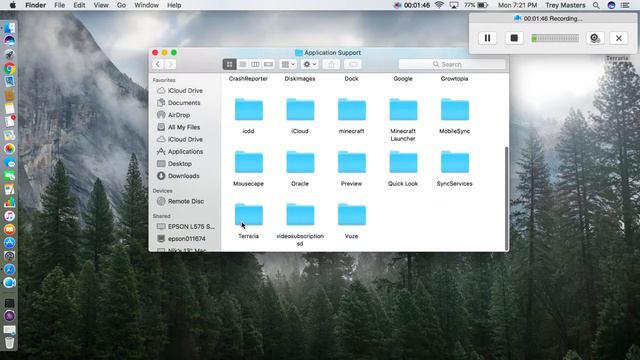
Task: Select the Terraria folder
Action: (x=249, y=215)
